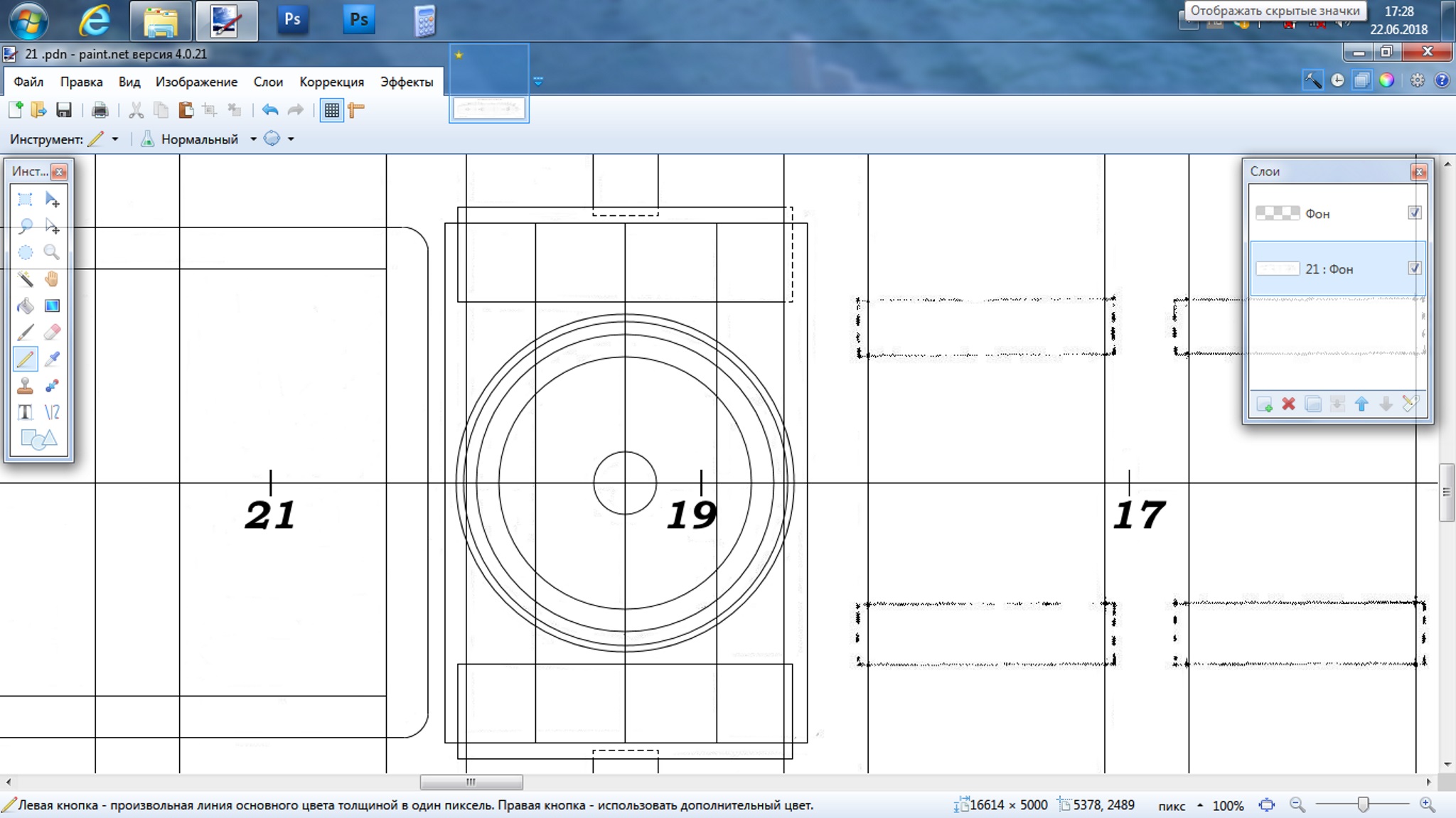The width and height of the screenshot is (1456, 818).
Task: Select the Фон layer row
Action: (1337, 213)
